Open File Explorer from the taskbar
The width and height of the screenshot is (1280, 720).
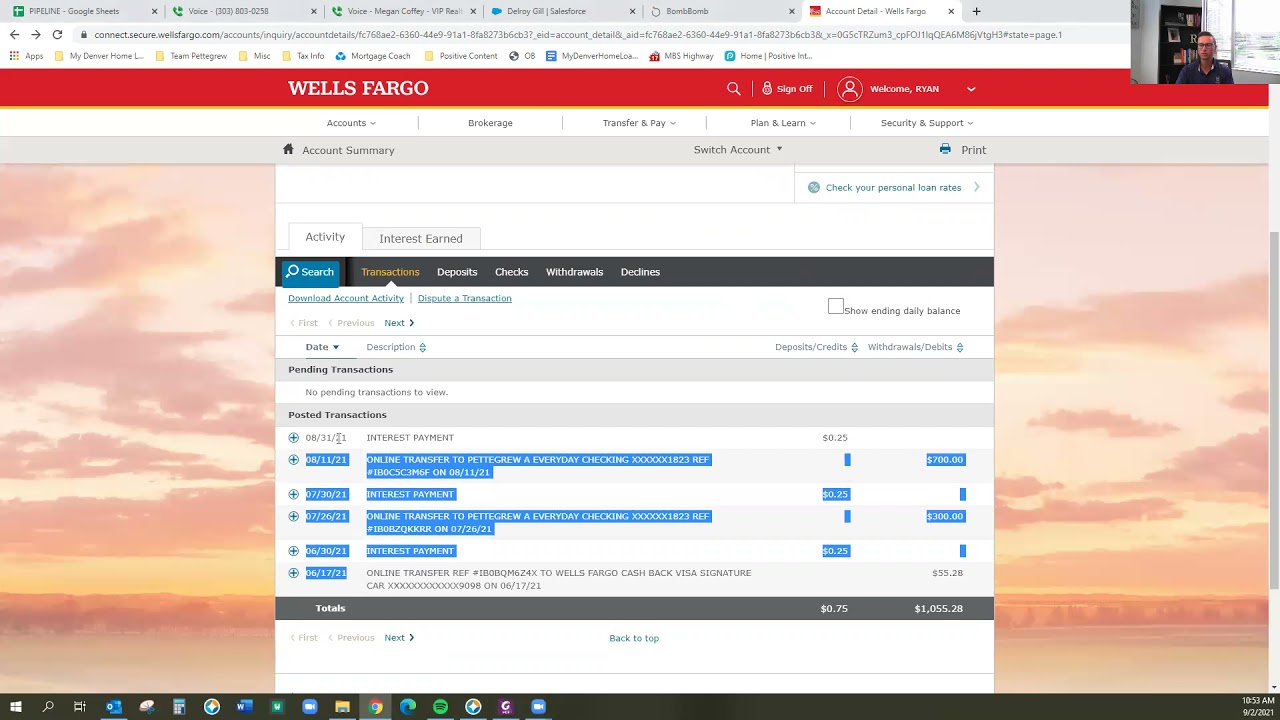coord(342,707)
